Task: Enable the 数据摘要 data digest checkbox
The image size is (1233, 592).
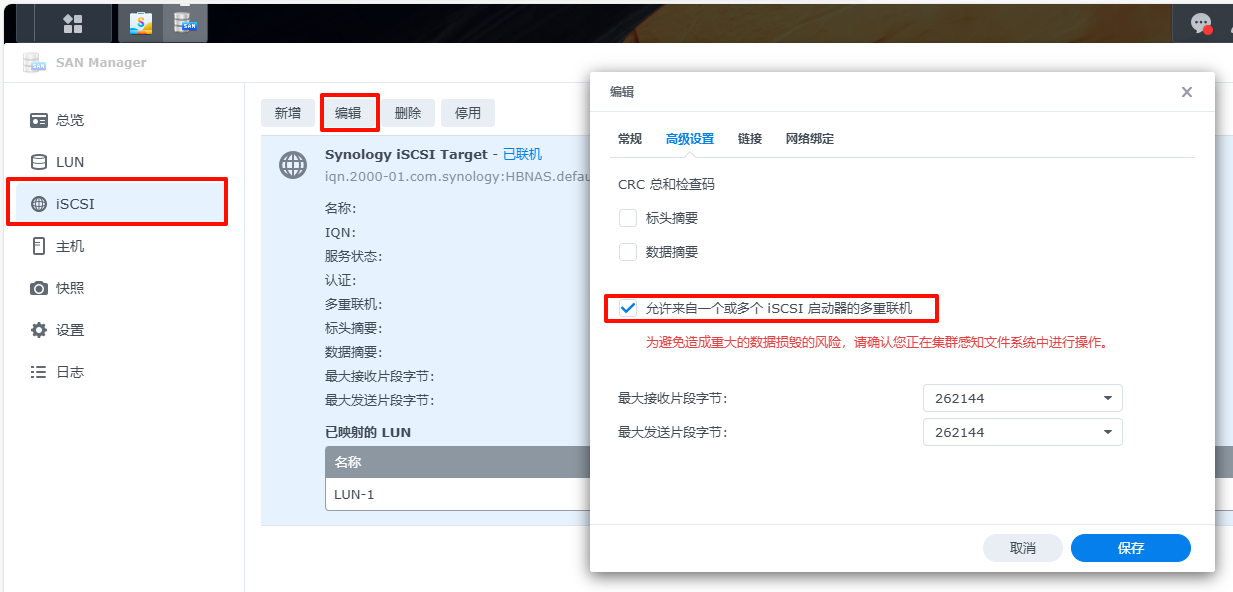Action: click(628, 252)
